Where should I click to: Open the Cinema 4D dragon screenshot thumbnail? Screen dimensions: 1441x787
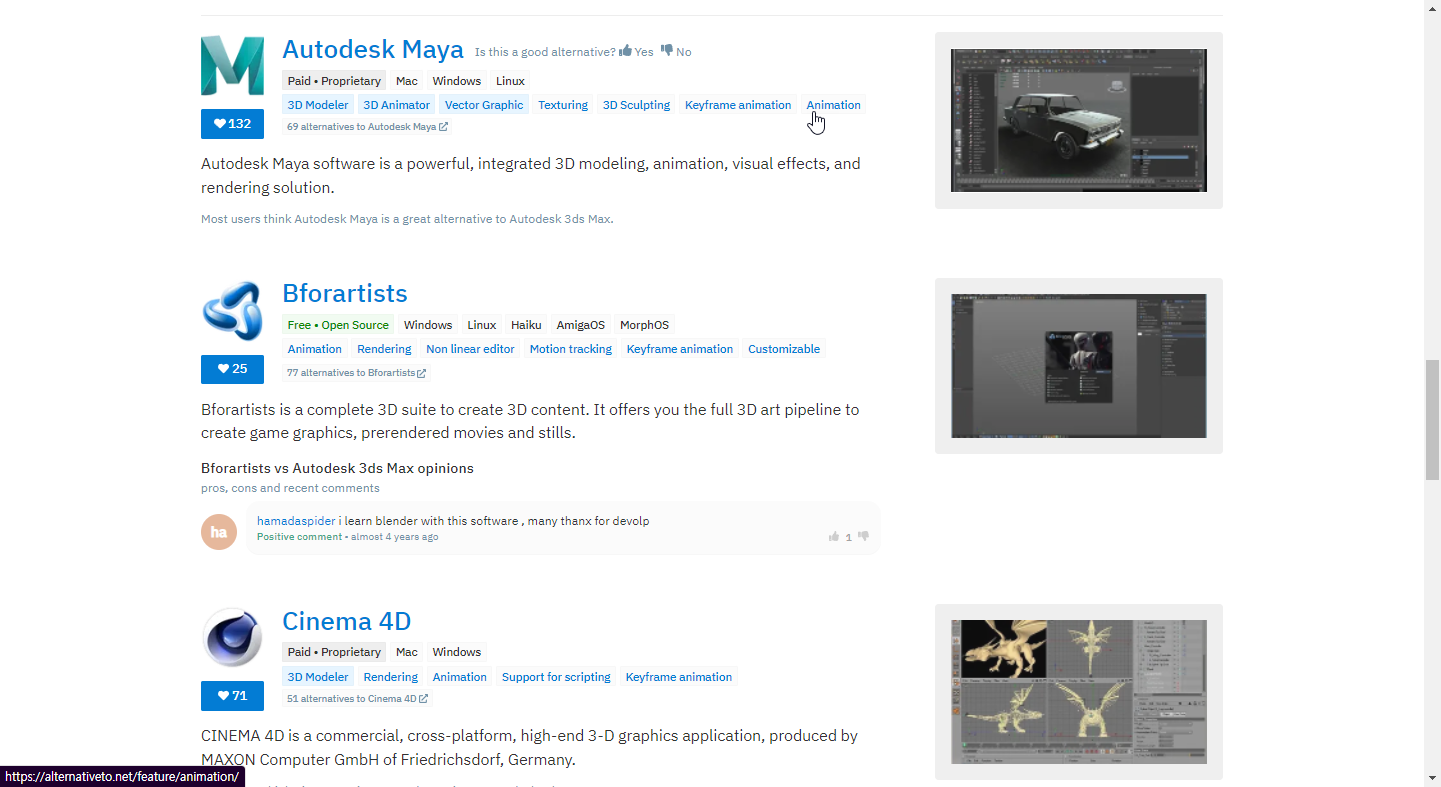pos(1079,692)
